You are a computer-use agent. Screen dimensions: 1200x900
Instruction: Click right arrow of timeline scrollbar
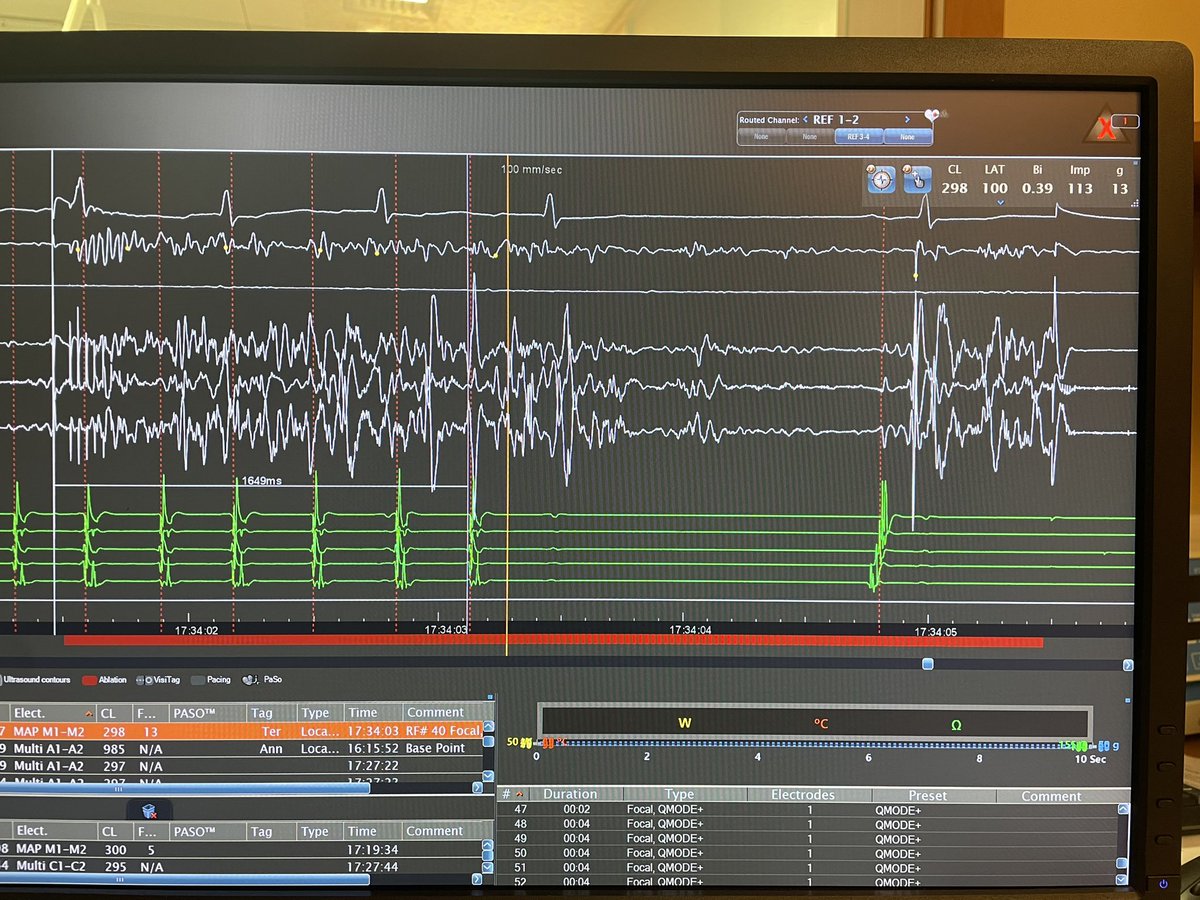click(1128, 665)
